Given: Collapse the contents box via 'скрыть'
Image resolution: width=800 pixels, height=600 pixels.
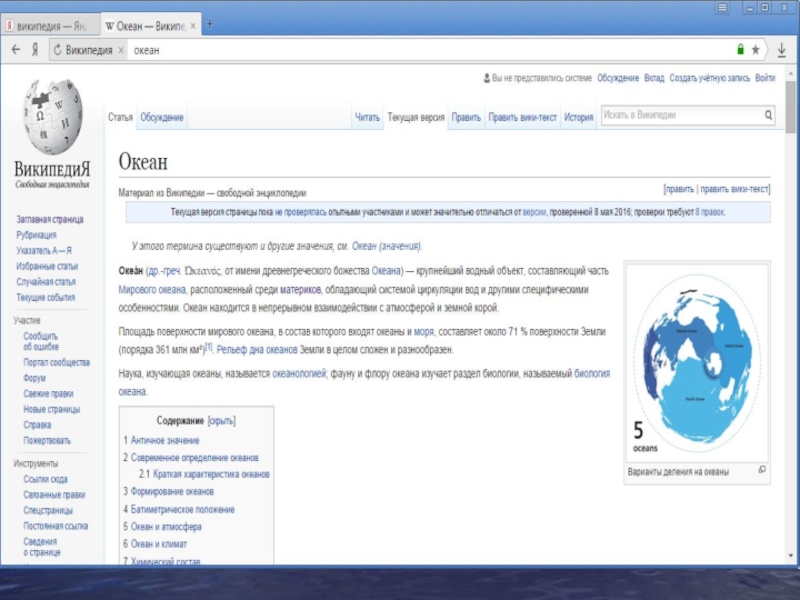Looking at the screenshot, I should coord(221,421).
